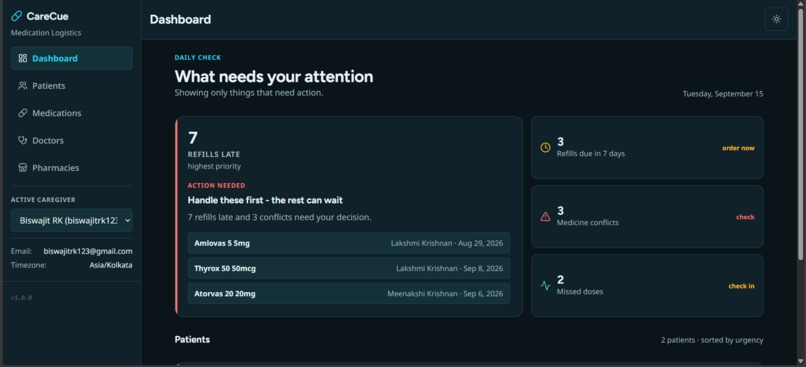Click the 'What needs your attention' heading
The height and width of the screenshot is (367, 806).
point(274,77)
